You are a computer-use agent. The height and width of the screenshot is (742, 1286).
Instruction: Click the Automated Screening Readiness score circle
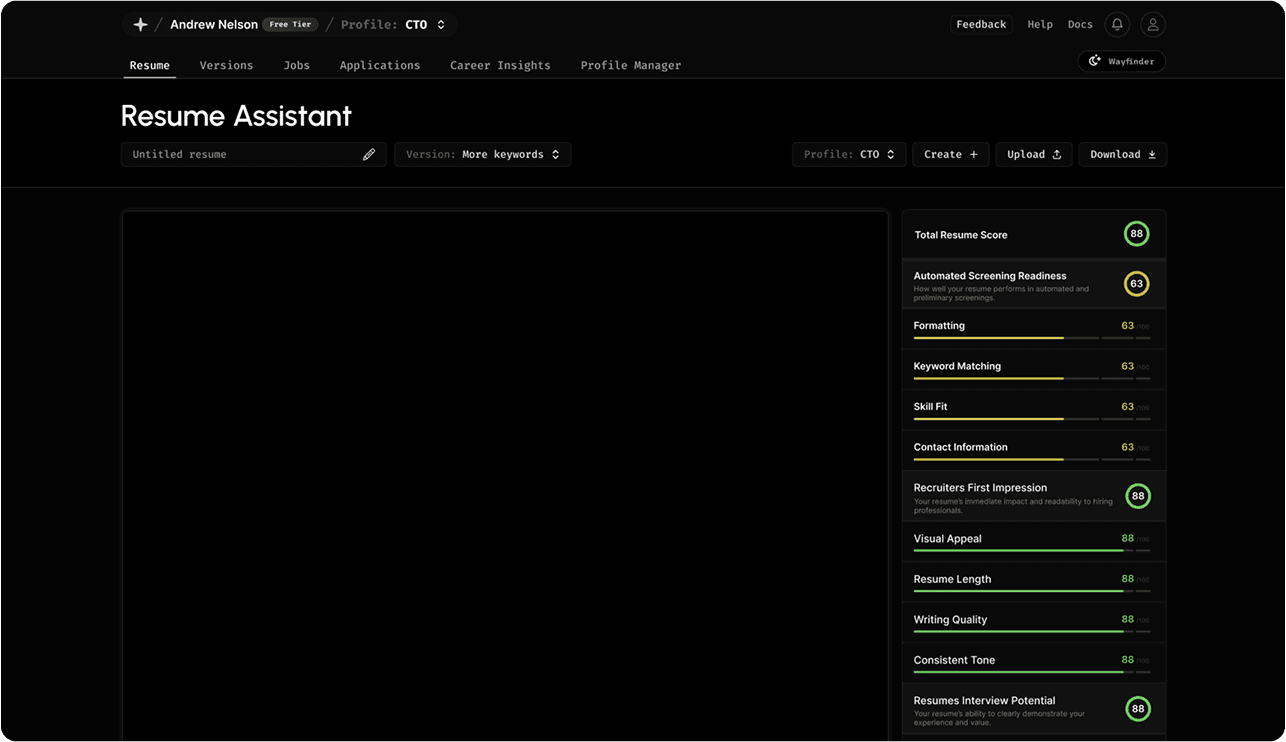1136,284
